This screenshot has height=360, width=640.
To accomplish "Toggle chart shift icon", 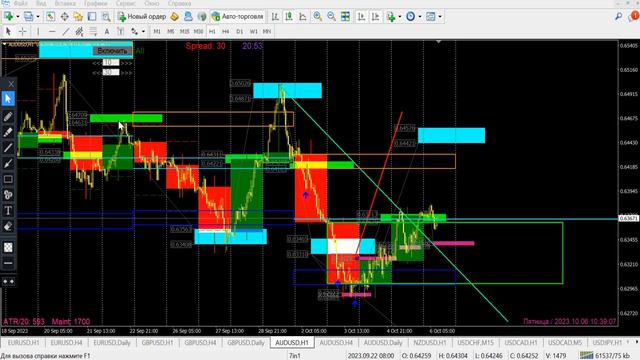I will tap(376, 17).
